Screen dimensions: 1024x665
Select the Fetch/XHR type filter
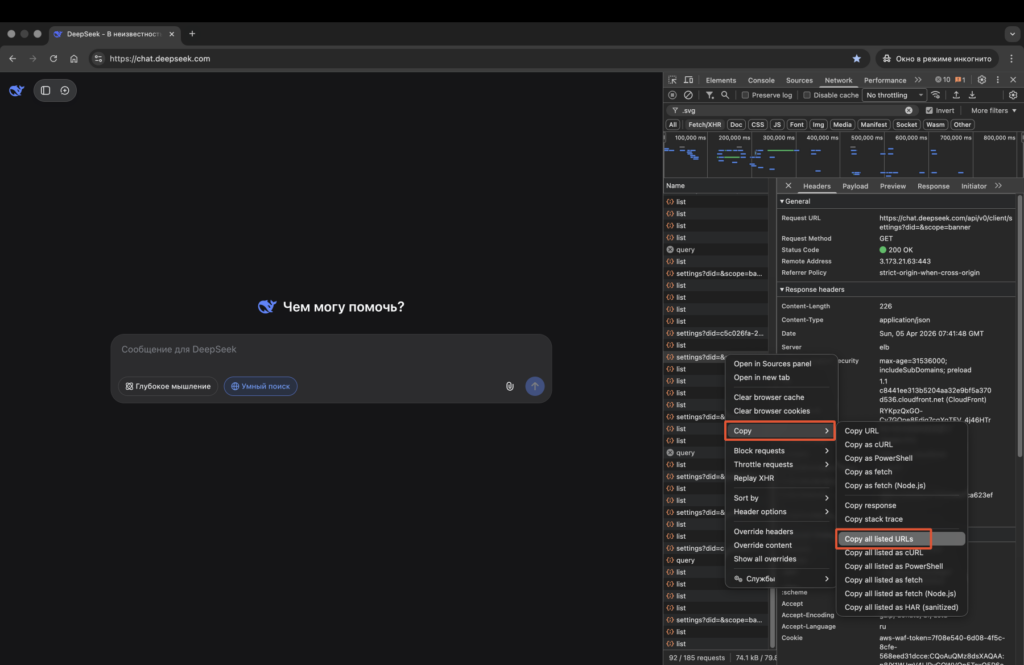(704, 125)
